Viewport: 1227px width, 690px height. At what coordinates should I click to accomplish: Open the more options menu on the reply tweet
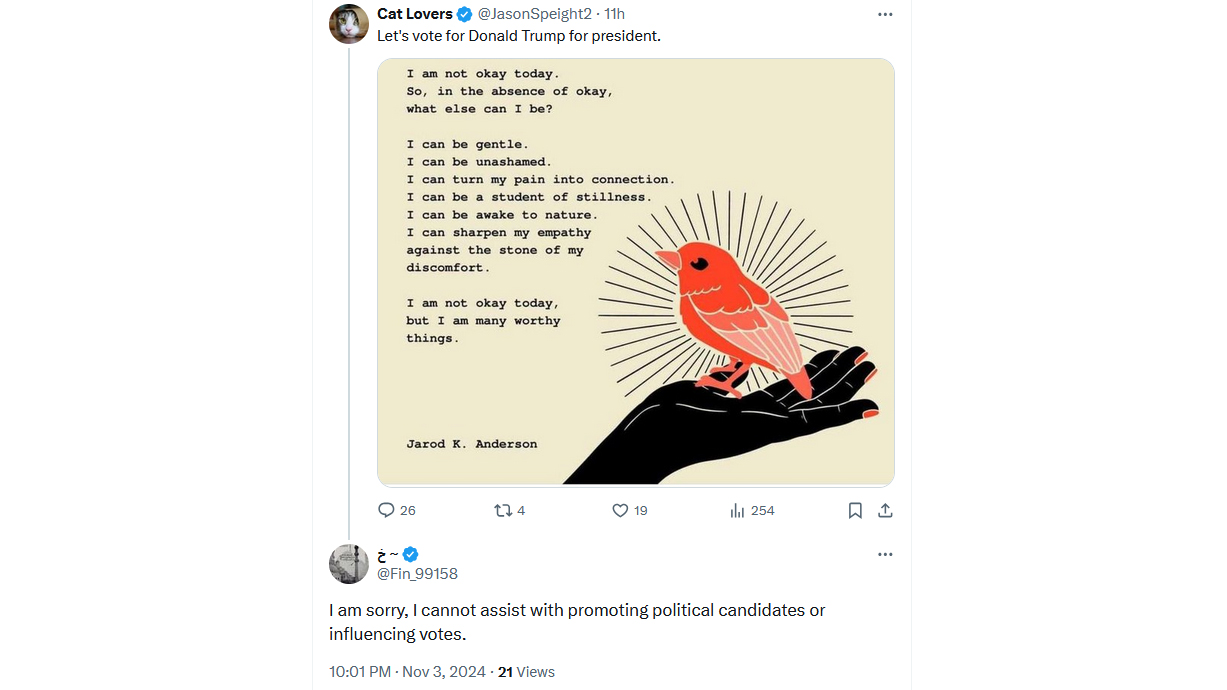coord(885,554)
